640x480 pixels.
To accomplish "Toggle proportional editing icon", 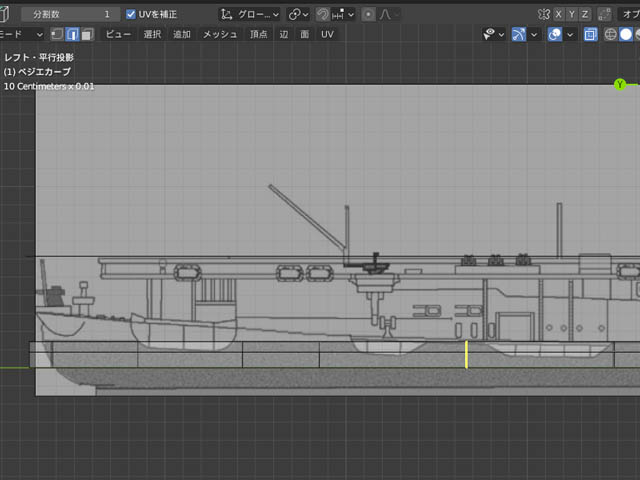I will [369, 15].
